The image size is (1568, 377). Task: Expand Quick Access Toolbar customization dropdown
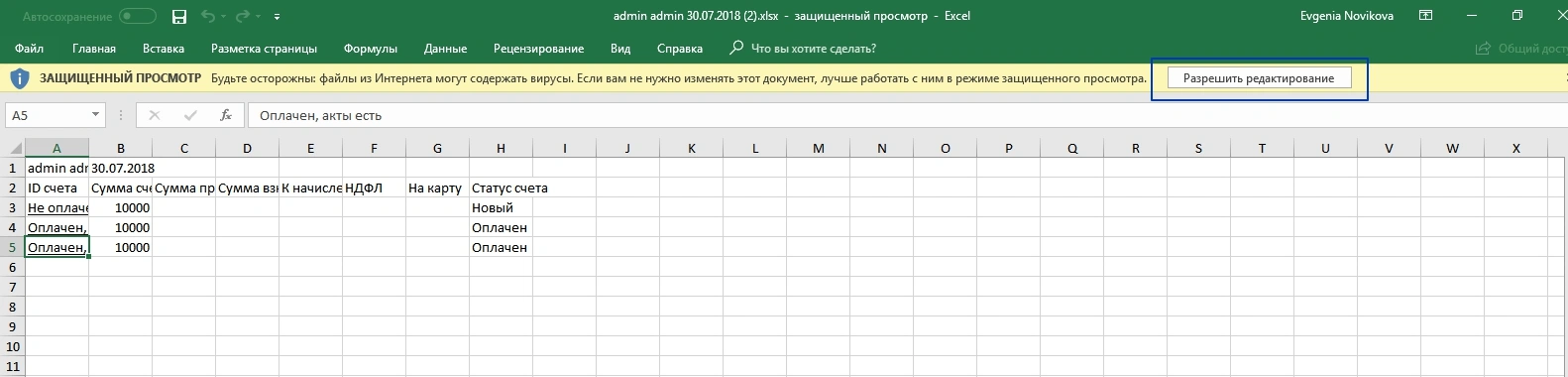(277, 17)
